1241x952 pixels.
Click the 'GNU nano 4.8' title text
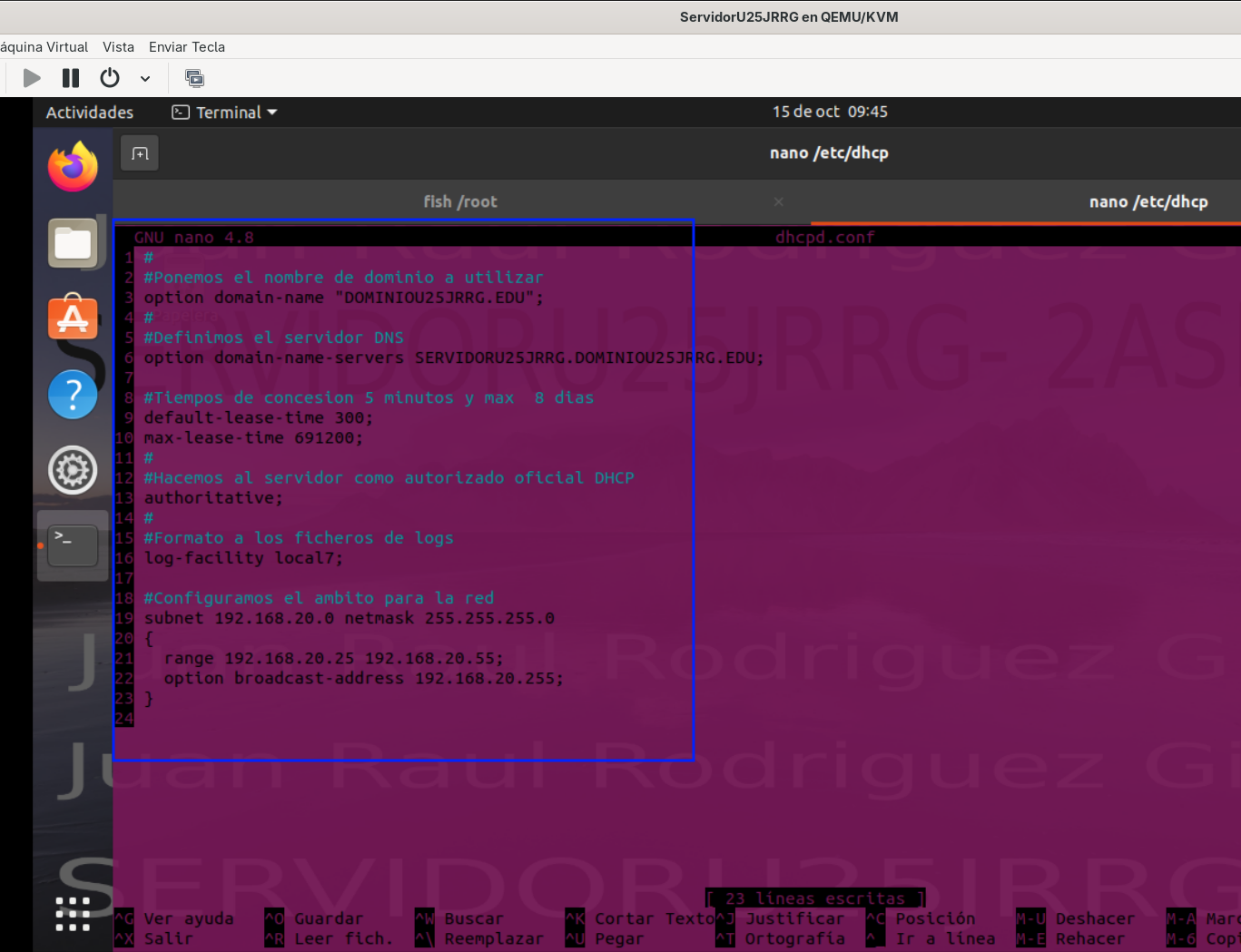194,238
